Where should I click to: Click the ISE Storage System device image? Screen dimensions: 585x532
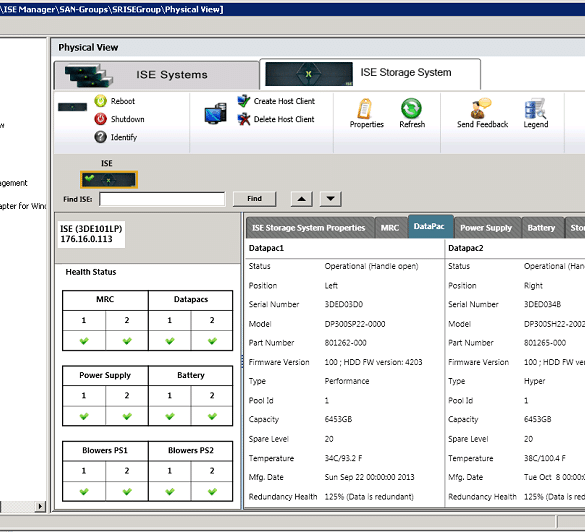[x=309, y=74]
